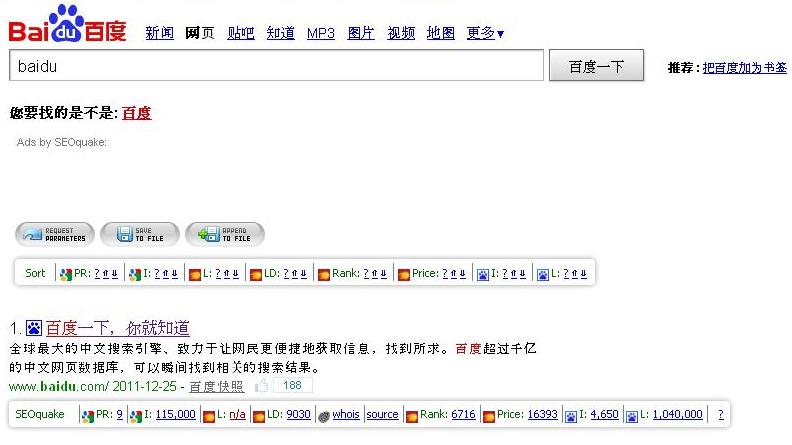Click the Save To File button
This screenshot has height=445, width=792.
(x=140, y=234)
